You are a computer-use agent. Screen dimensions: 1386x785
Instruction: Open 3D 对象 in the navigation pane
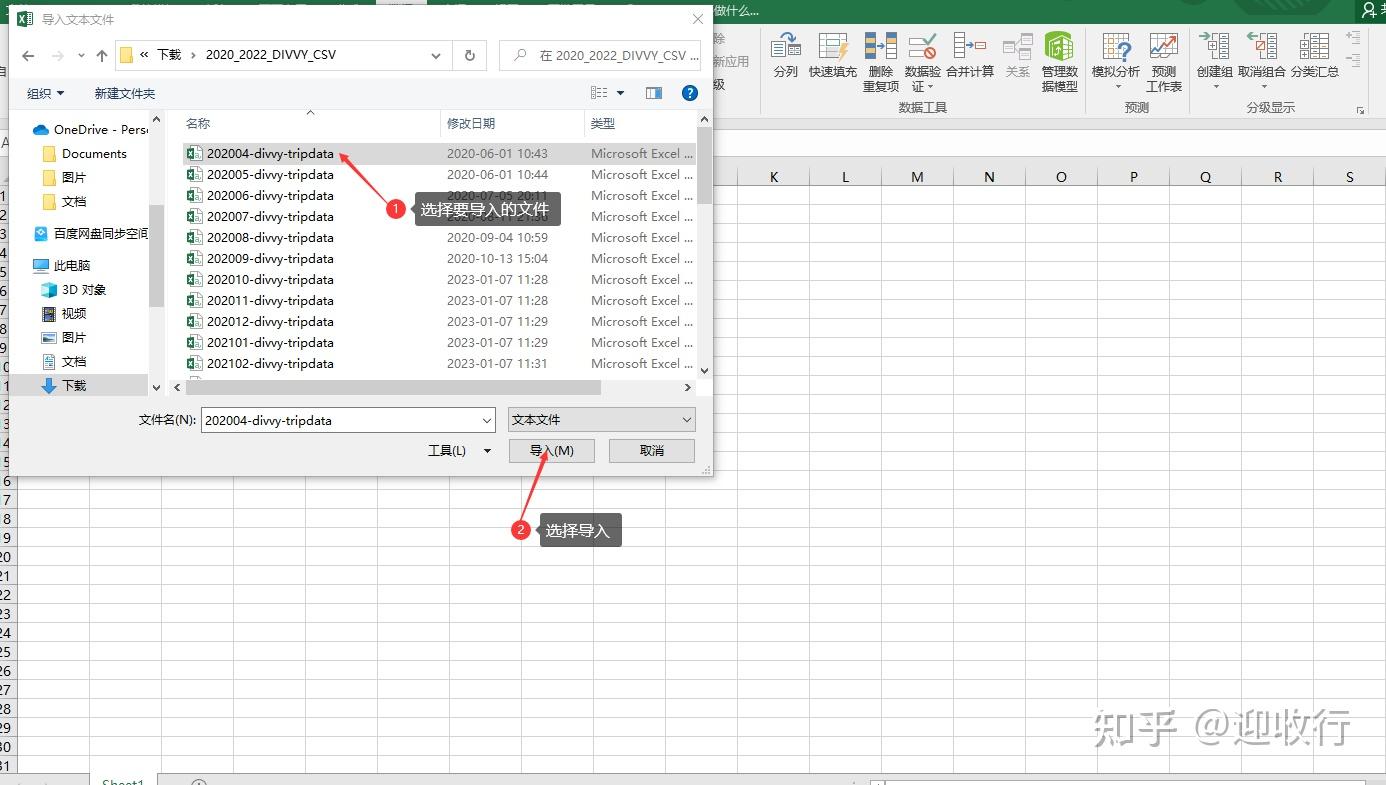coord(73,290)
